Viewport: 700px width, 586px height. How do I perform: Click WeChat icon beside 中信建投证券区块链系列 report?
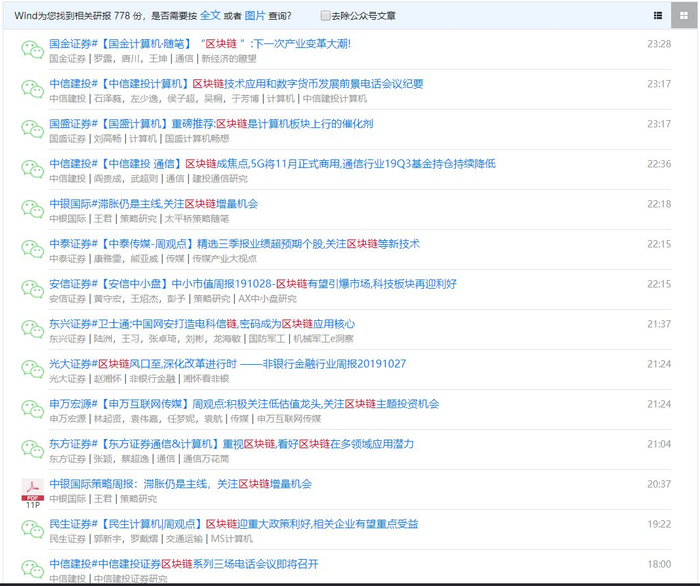33,569
